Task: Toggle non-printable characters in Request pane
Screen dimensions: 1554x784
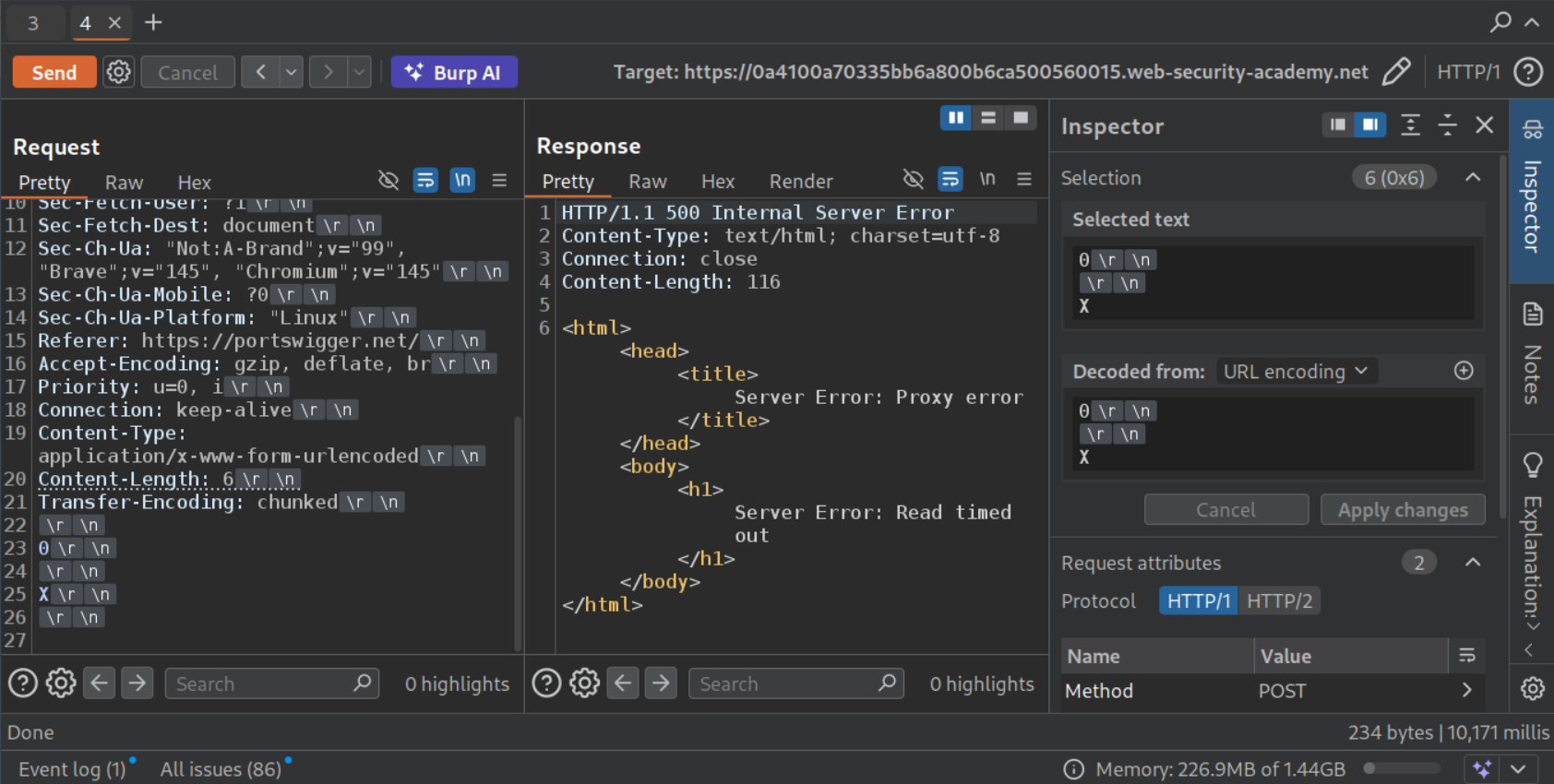Action: pos(462,180)
